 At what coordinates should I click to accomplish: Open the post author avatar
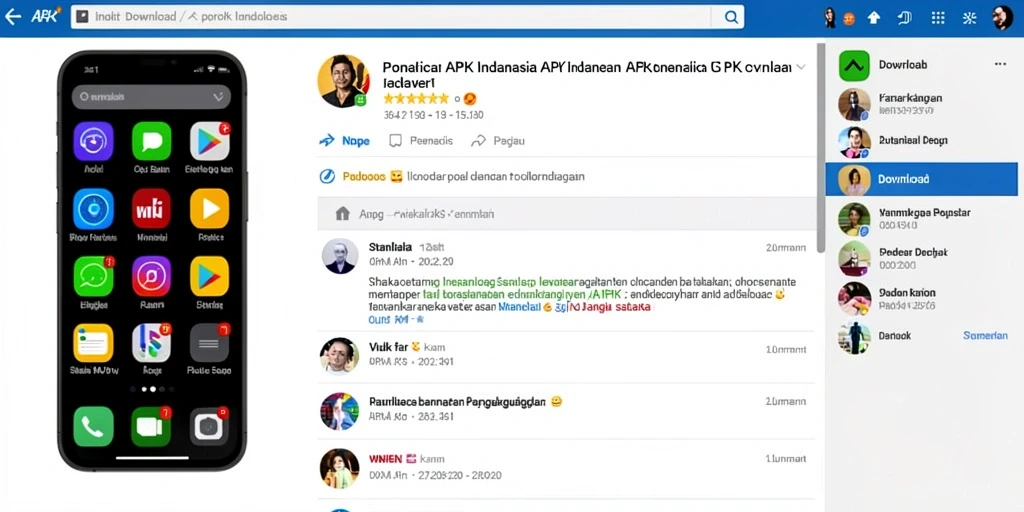tap(343, 80)
